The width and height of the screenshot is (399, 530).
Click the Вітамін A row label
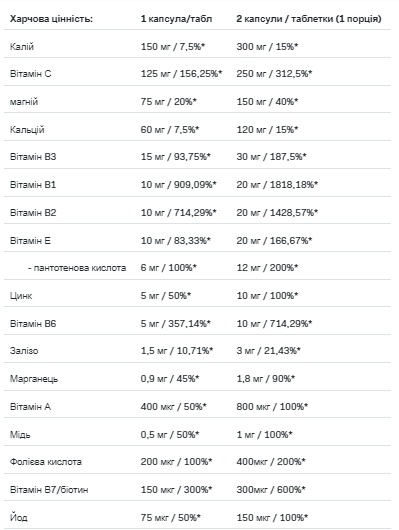30,407
